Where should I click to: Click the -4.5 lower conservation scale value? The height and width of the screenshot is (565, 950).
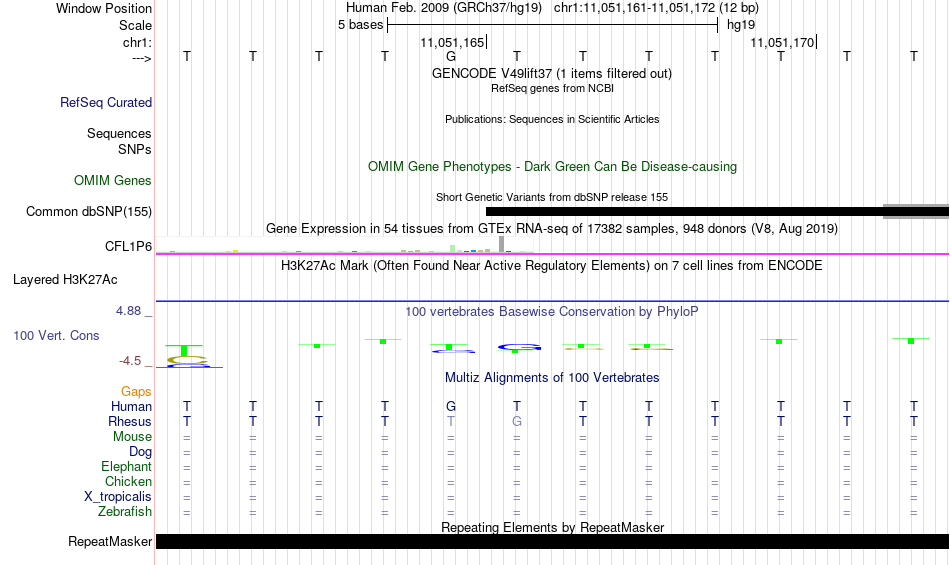pos(130,361)
